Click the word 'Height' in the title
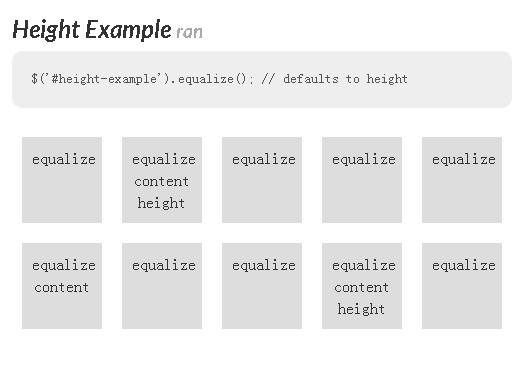The width and height of the screenshot is (523, 369). [46, 30]
